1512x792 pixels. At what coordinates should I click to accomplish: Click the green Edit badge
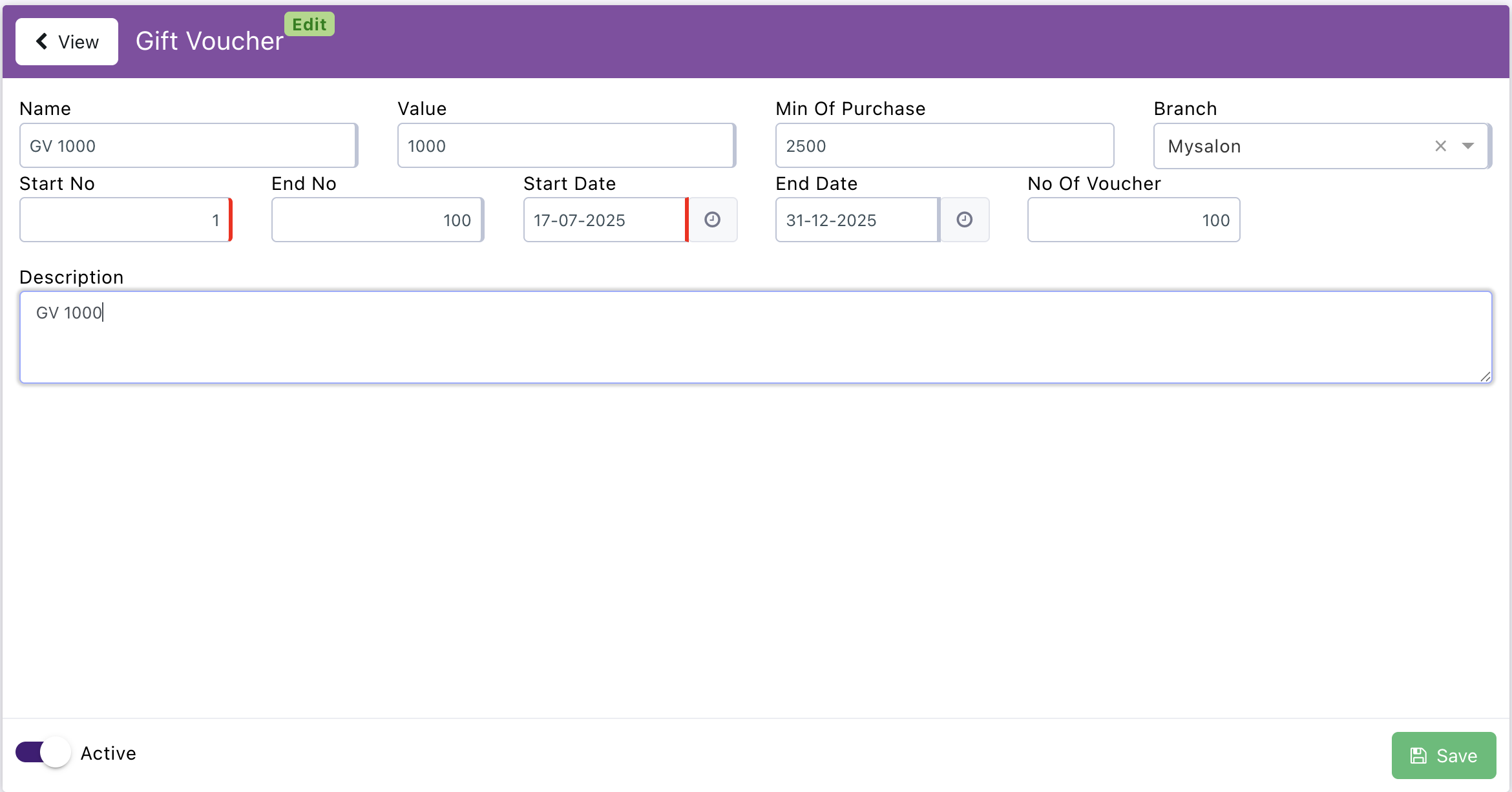[x=309, y=25]
